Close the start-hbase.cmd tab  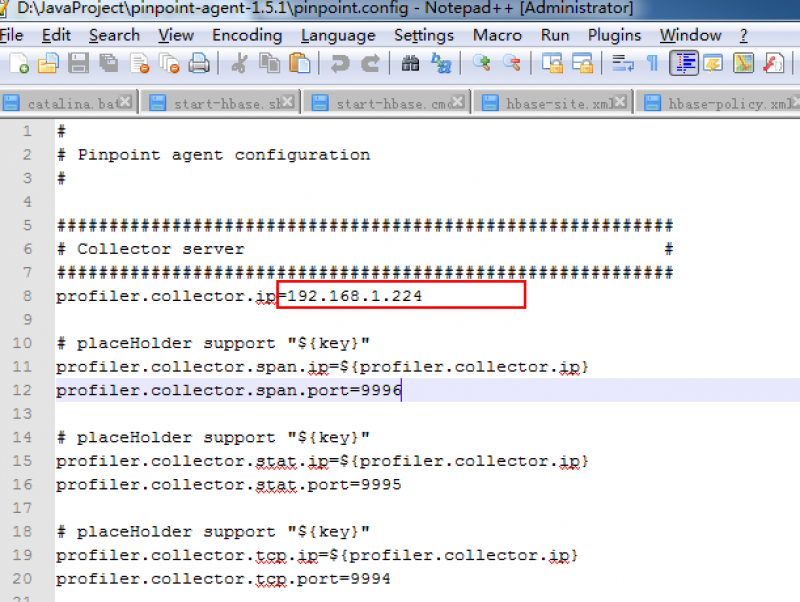(x=458, y=102)
